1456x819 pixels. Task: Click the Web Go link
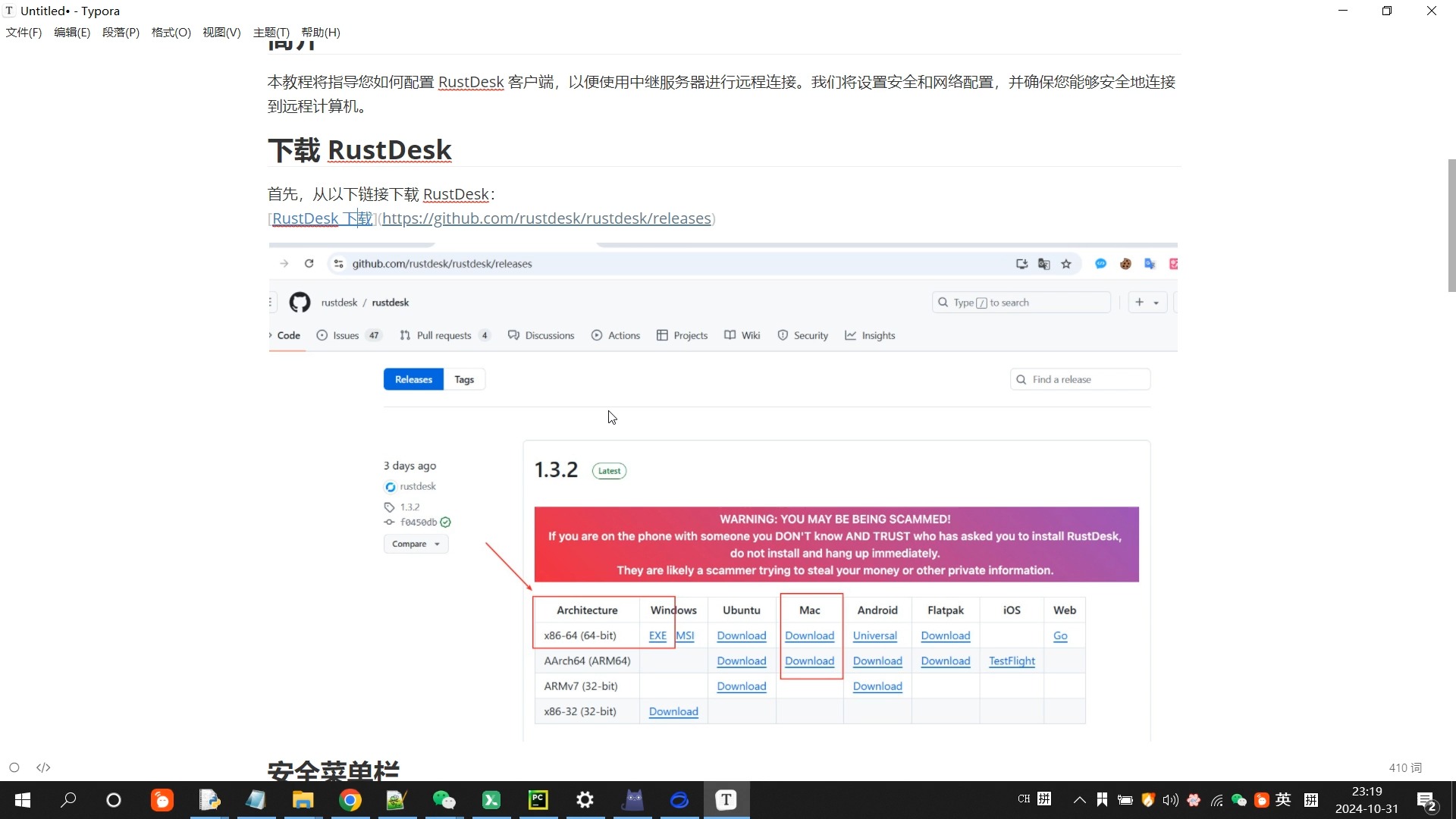tap(1060, 635)
